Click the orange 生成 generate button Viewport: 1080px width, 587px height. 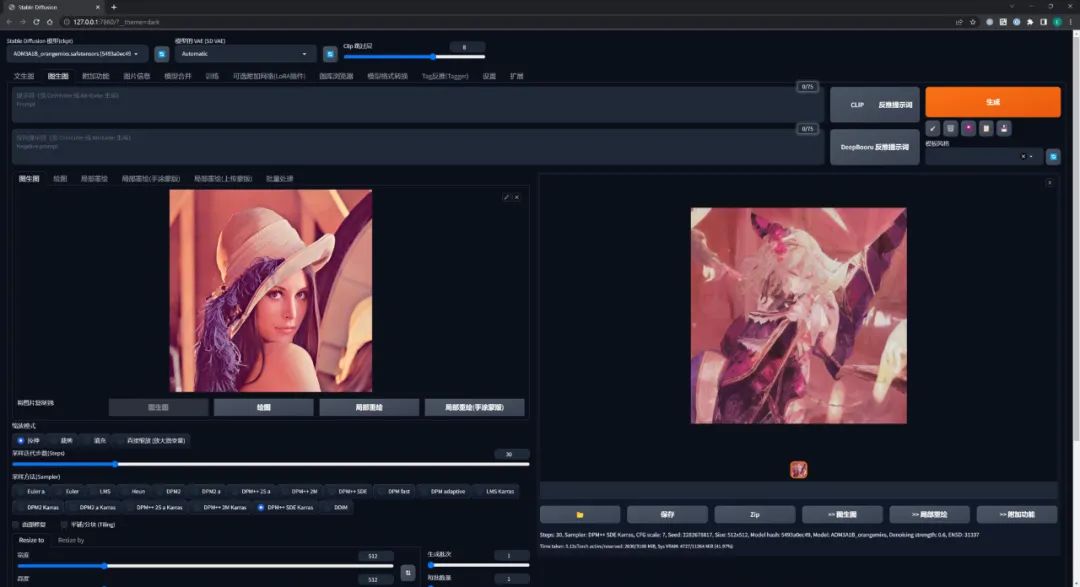coord(993,102)
